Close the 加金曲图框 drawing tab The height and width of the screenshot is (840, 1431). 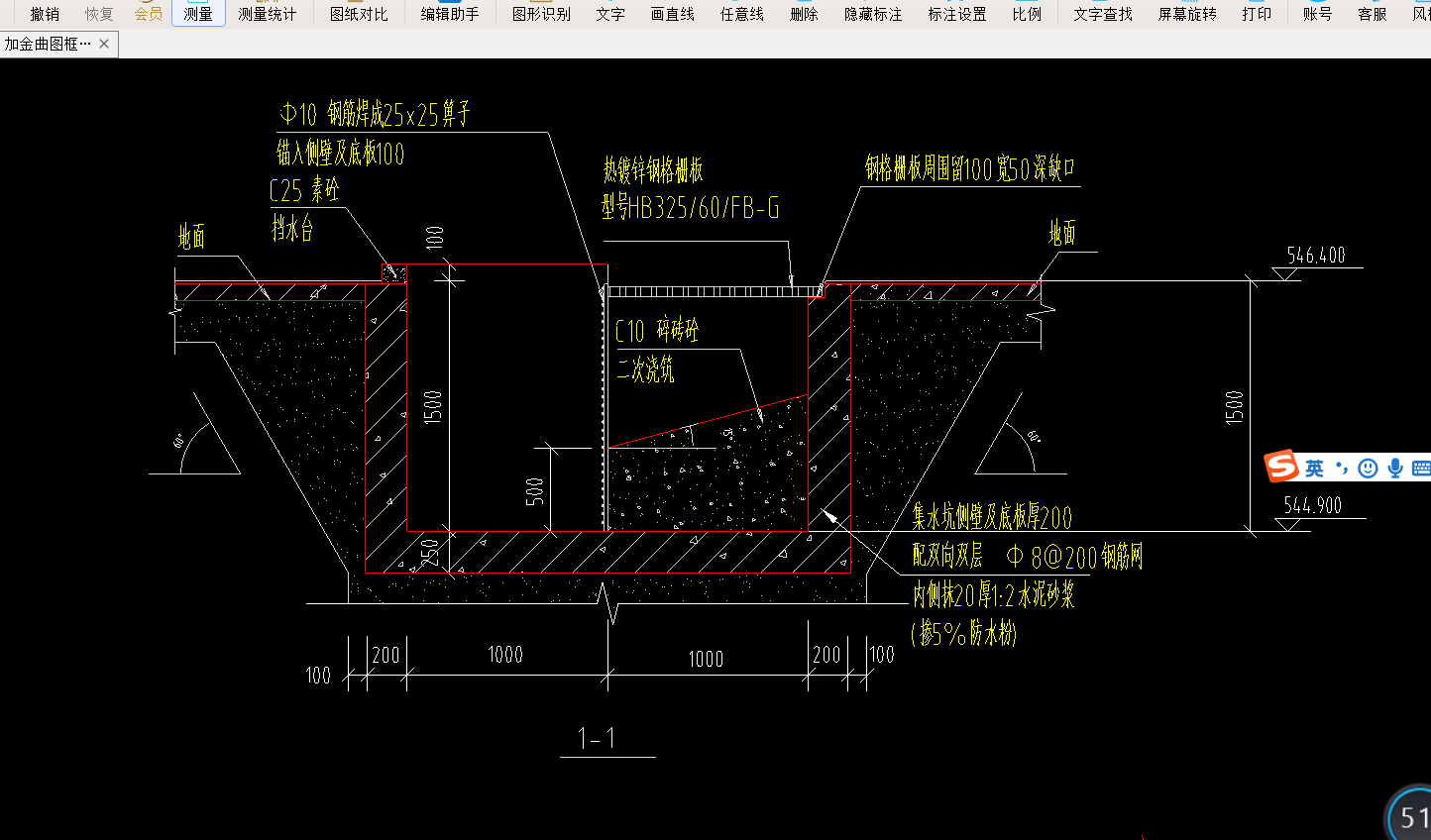tap(104, 44)
